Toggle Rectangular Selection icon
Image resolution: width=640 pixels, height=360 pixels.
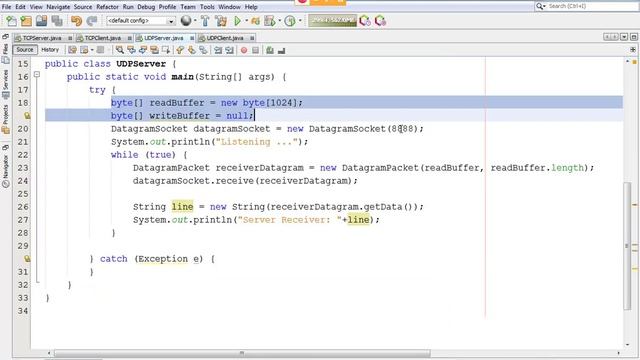pos(166,50)
